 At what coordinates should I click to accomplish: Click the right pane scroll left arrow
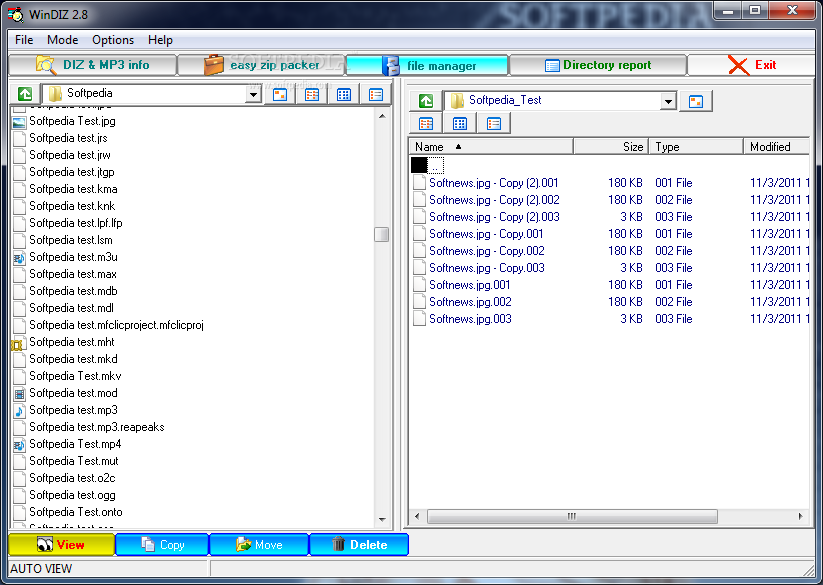[x=417, y=516]
